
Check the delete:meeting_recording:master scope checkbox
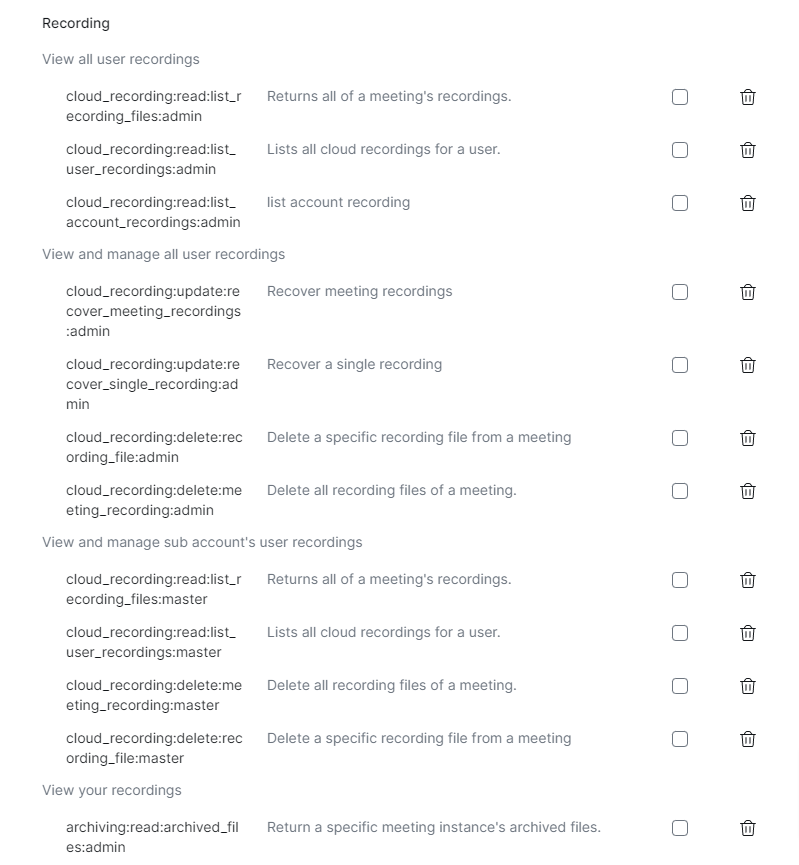pos(680,686)
